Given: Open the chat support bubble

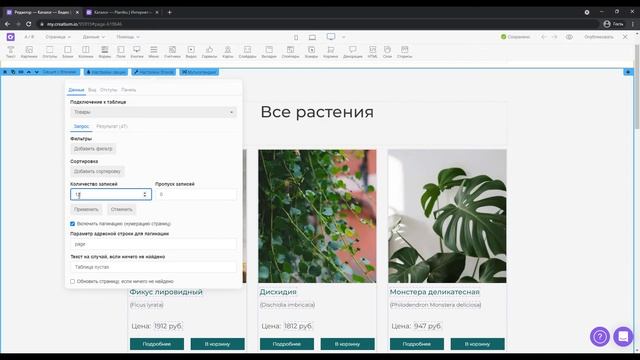Looking at the screenshot, I should (623, 337).
